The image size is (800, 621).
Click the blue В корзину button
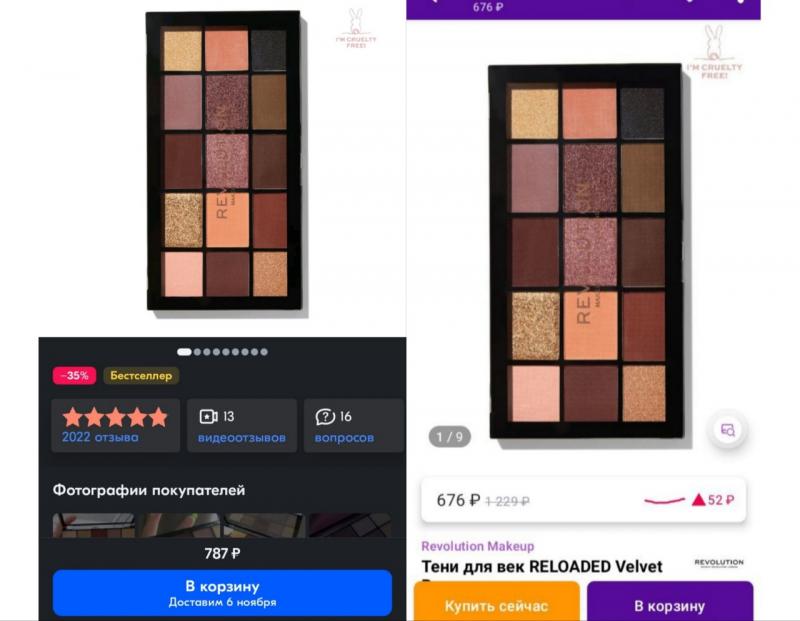point(222,593)
